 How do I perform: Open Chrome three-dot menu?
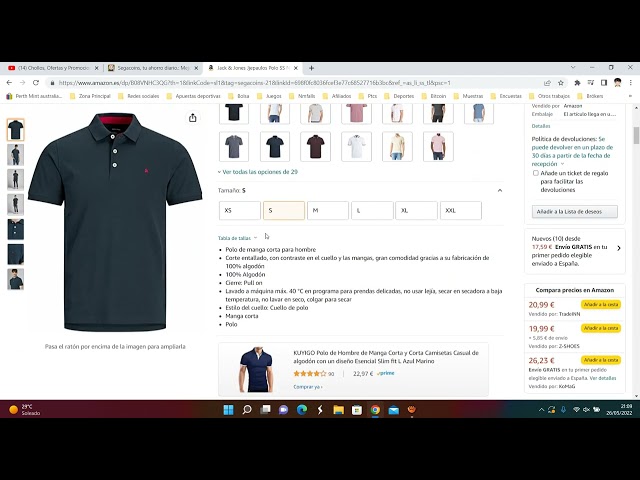(x=631, y=82)
